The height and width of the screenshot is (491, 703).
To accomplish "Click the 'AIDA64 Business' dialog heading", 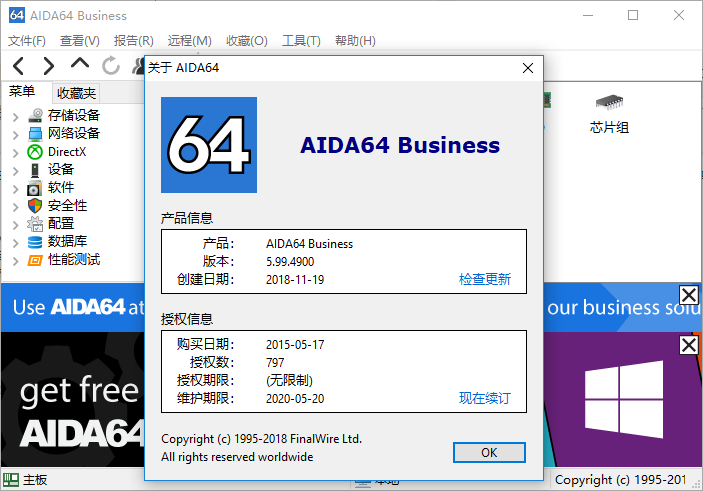I will (400, 145).
